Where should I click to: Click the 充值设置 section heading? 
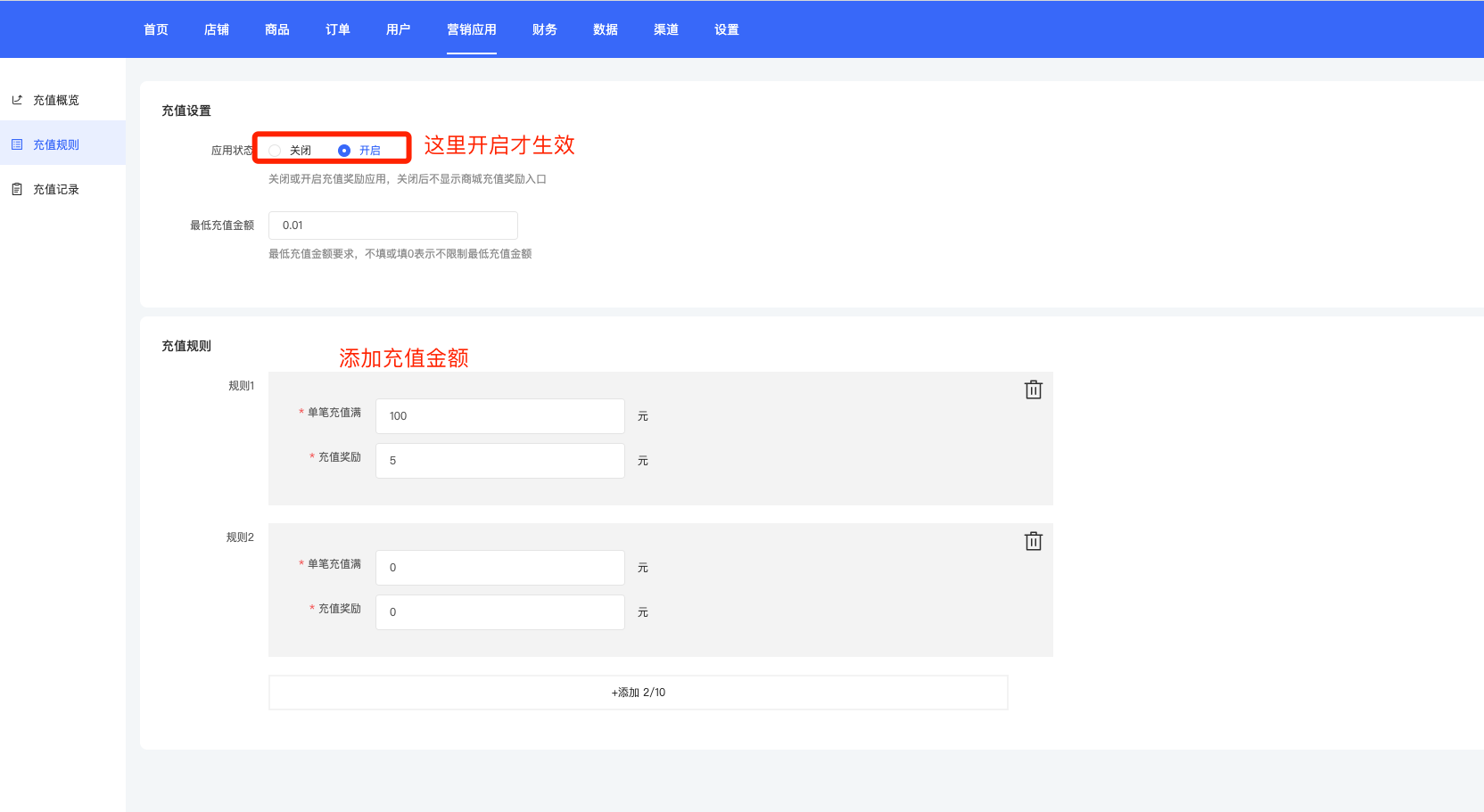click(x=186, y=111)
